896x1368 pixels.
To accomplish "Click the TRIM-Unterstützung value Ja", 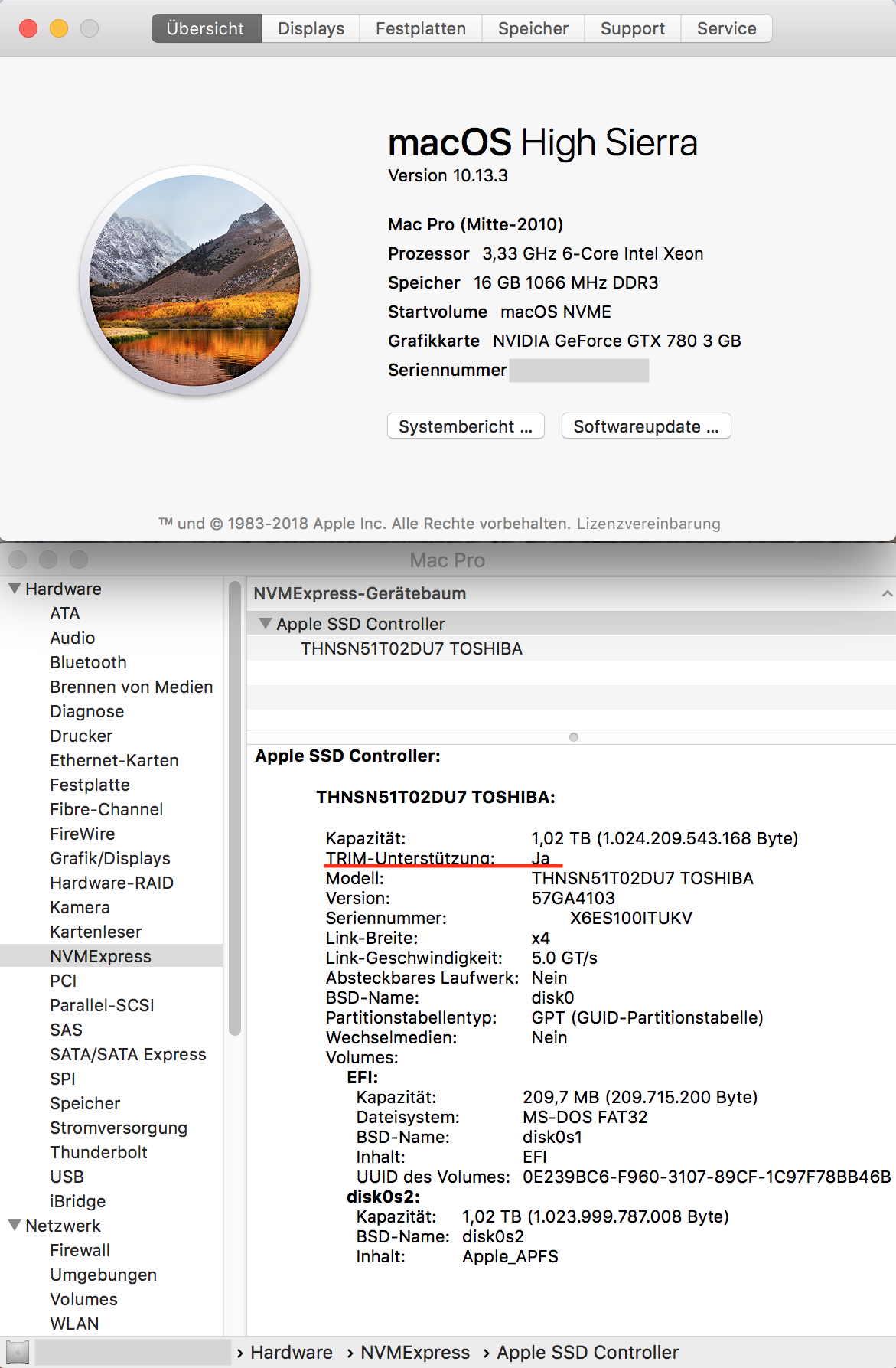I will tap(540, 858).
